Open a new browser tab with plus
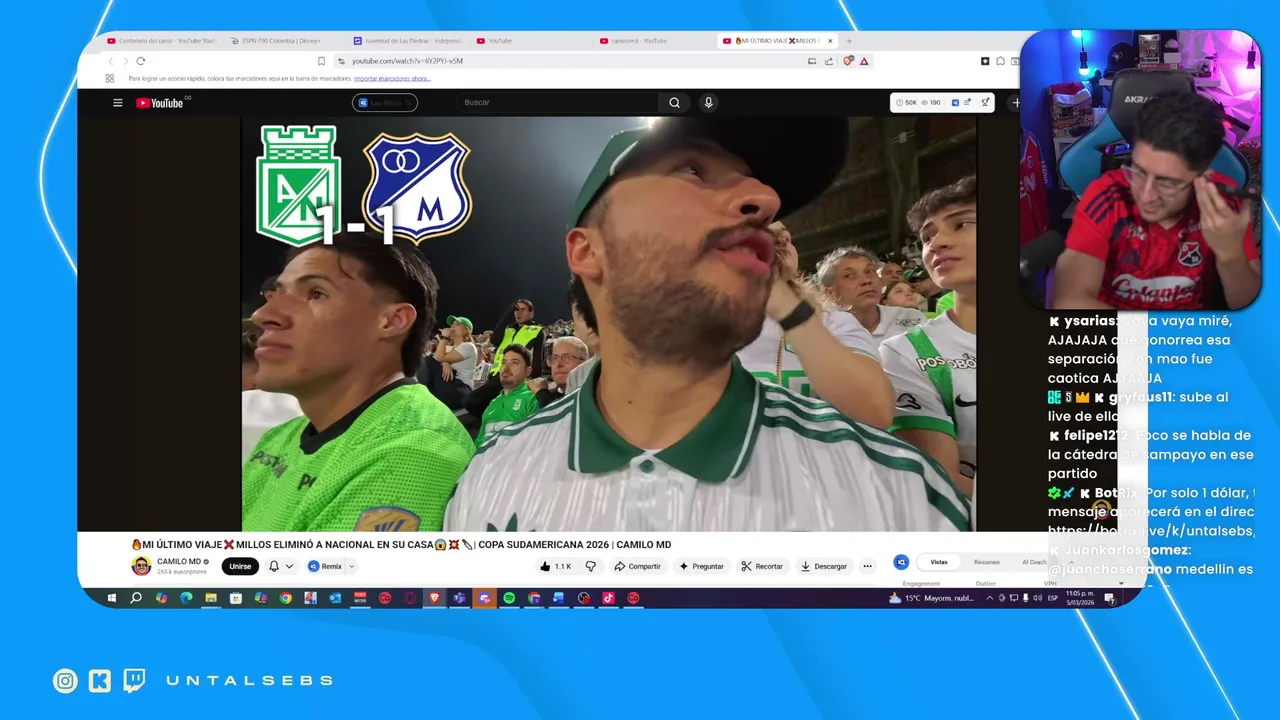Screen dimensions: 1280x720 (x=849, y=41)
